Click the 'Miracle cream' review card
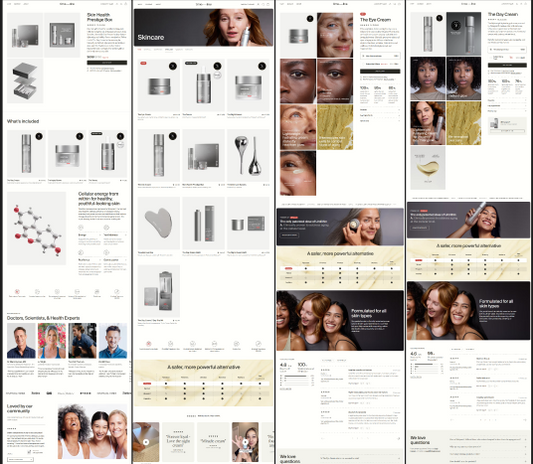The height and width of the screenshot is (464, 533). (213, 442)
